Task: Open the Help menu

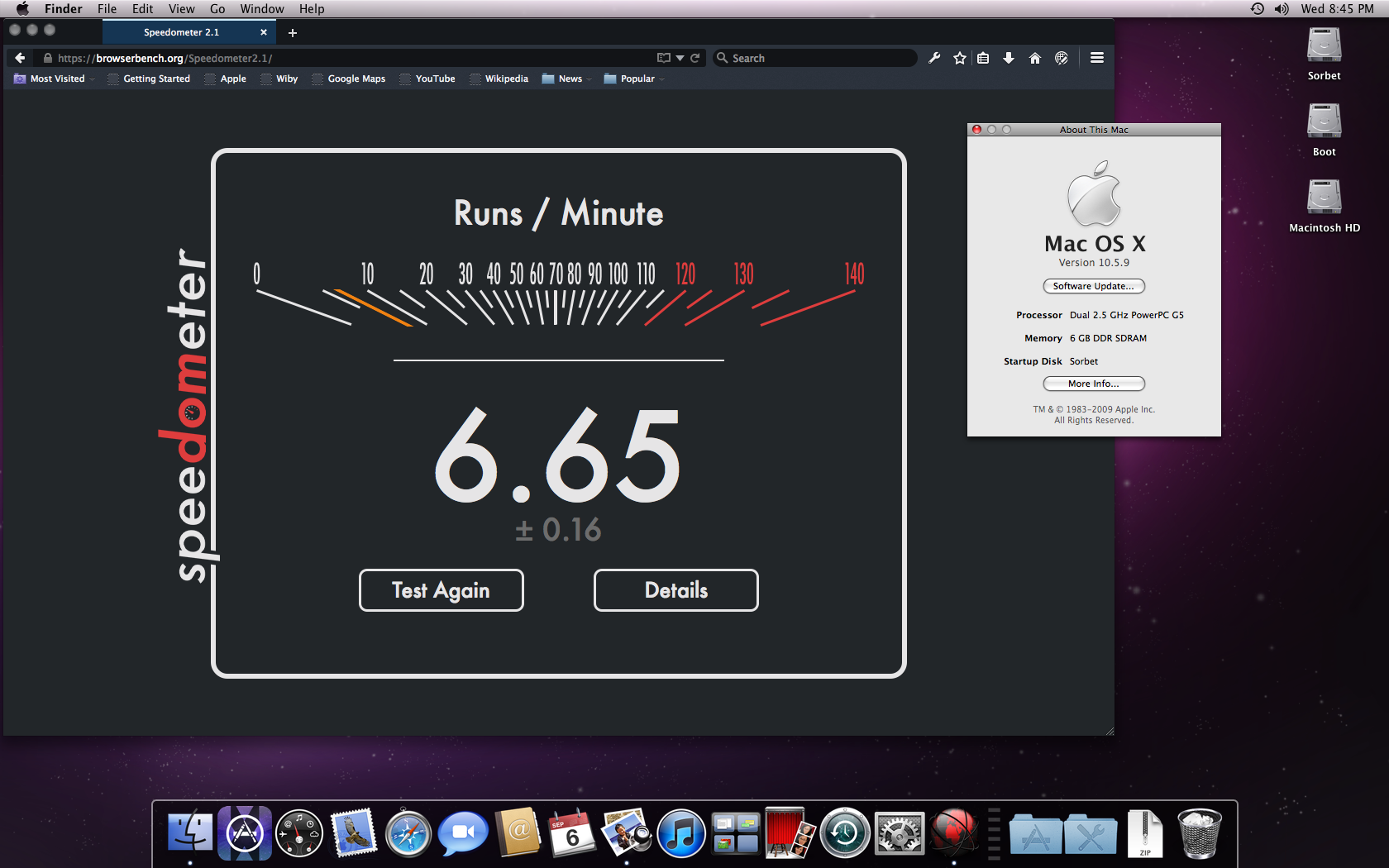Action: click(312, 9)
